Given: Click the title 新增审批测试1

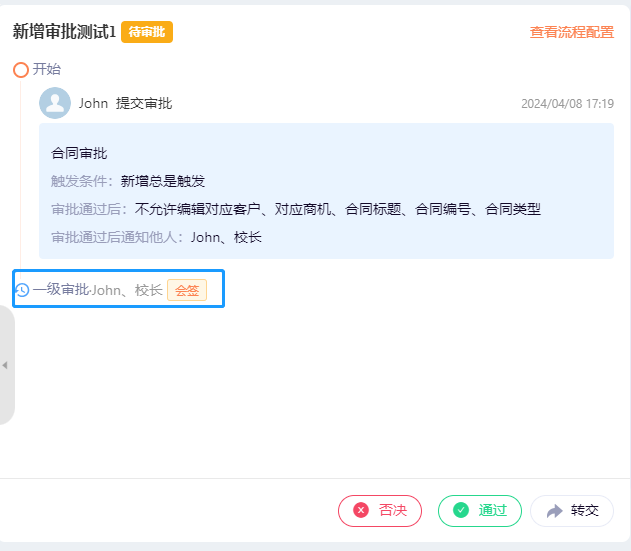Looking at the screenshot, I should click(64, 32).
